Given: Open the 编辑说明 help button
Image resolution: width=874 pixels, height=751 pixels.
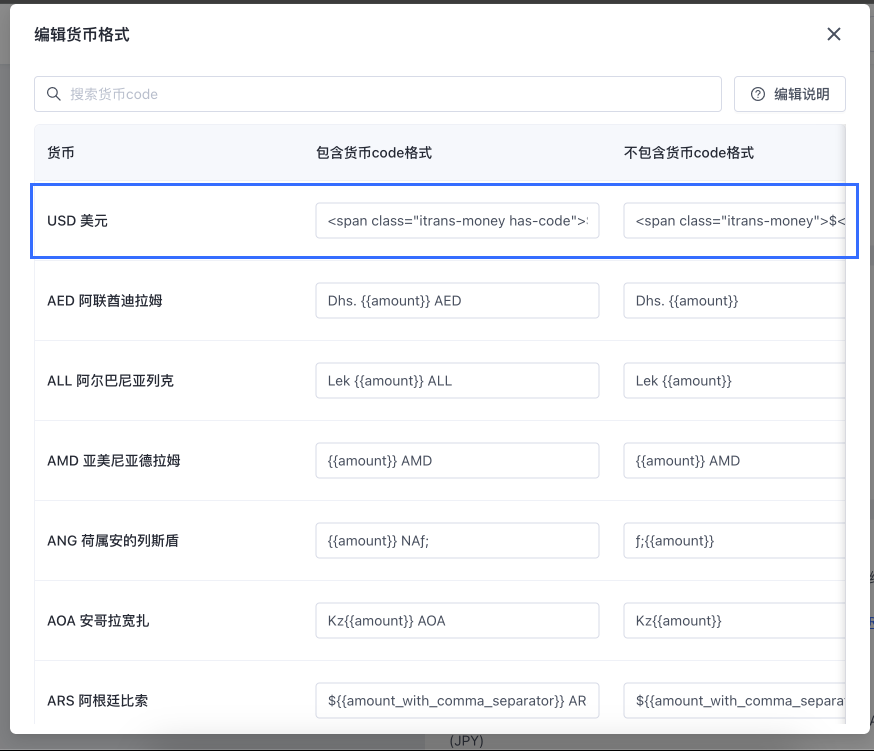Looking at the screenshot, I should tap(789, 94).
